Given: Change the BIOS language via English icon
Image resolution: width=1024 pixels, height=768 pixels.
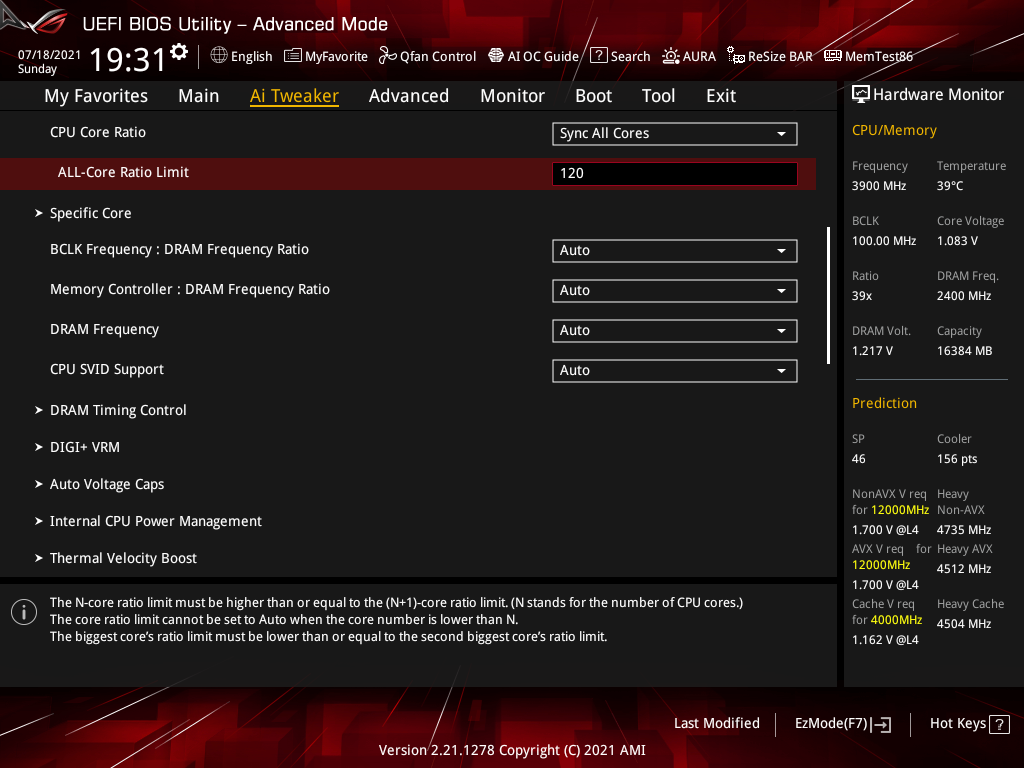Looking at the screenshot, I should [x=241, y=56].
